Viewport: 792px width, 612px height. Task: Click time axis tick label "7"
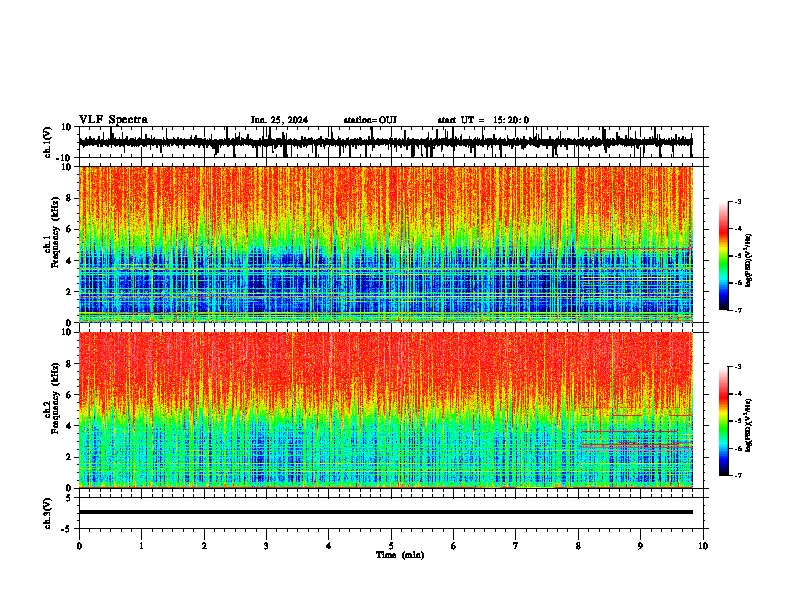pos(516,546)
